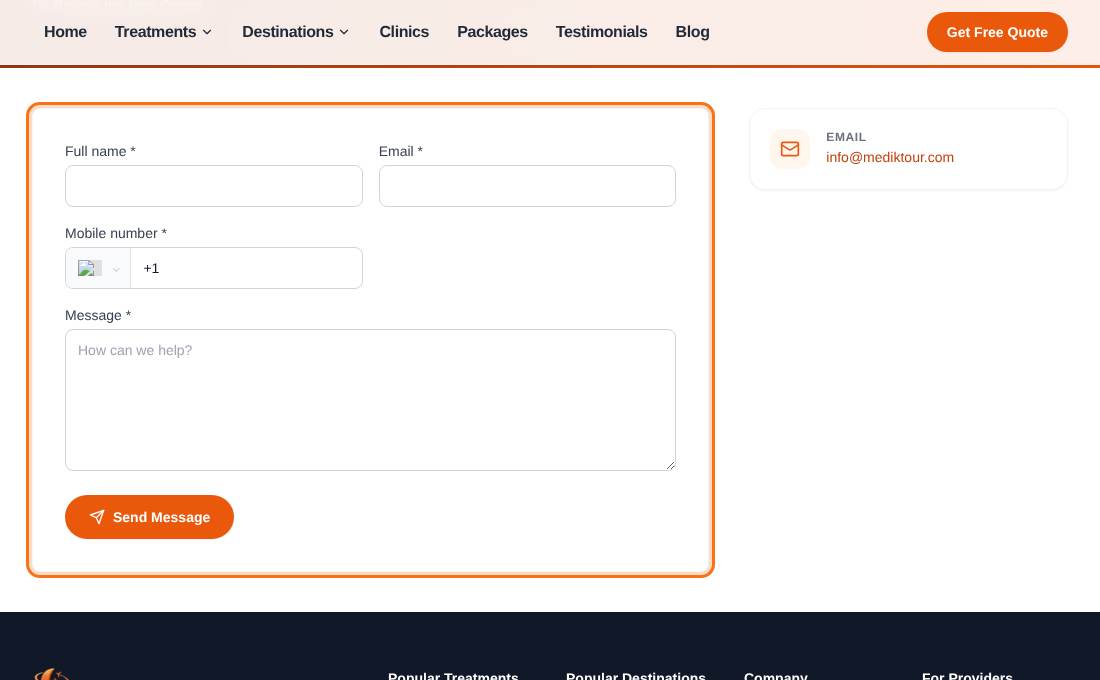
Task: Go to the Clinics page
Action: point(404,32)
